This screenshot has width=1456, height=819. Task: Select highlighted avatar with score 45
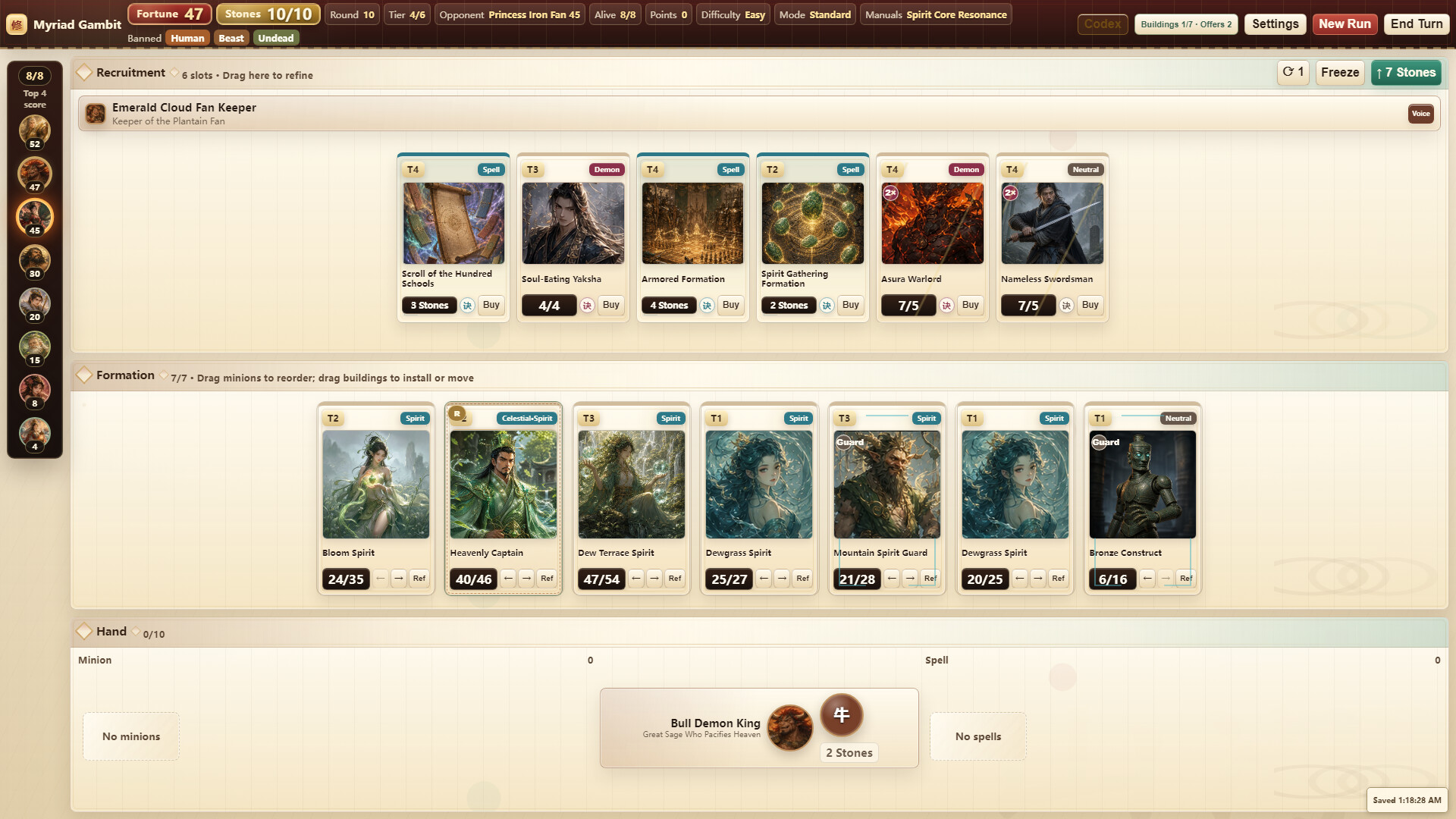pos(35,217)
